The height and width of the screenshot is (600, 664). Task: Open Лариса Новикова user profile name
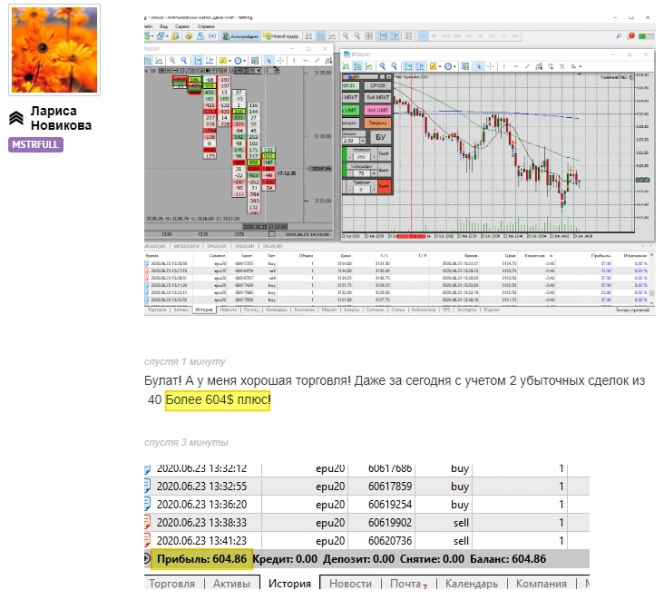61,118
